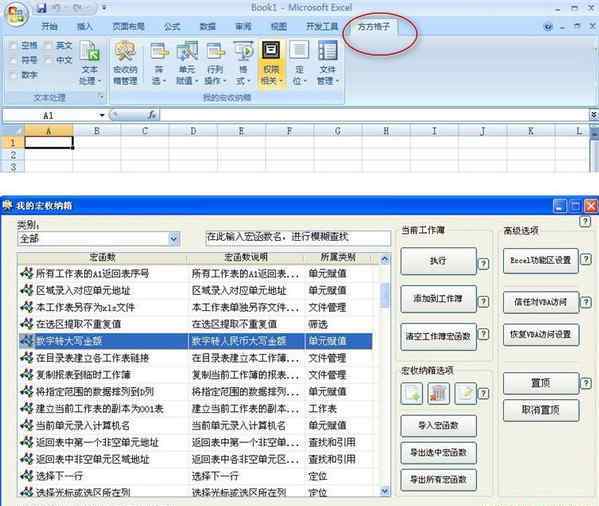Open the 定位 dropdown in ribbon

click(x=299, y=64)
